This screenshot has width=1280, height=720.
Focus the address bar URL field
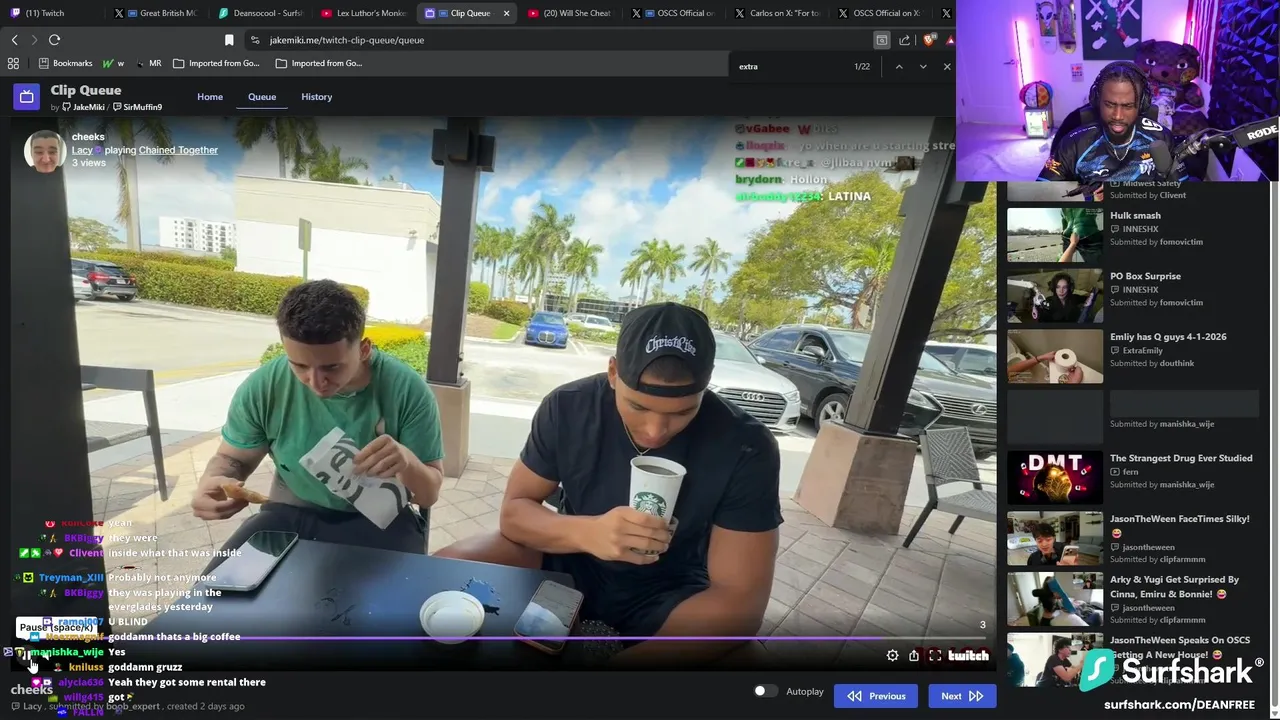coord(560,40)
